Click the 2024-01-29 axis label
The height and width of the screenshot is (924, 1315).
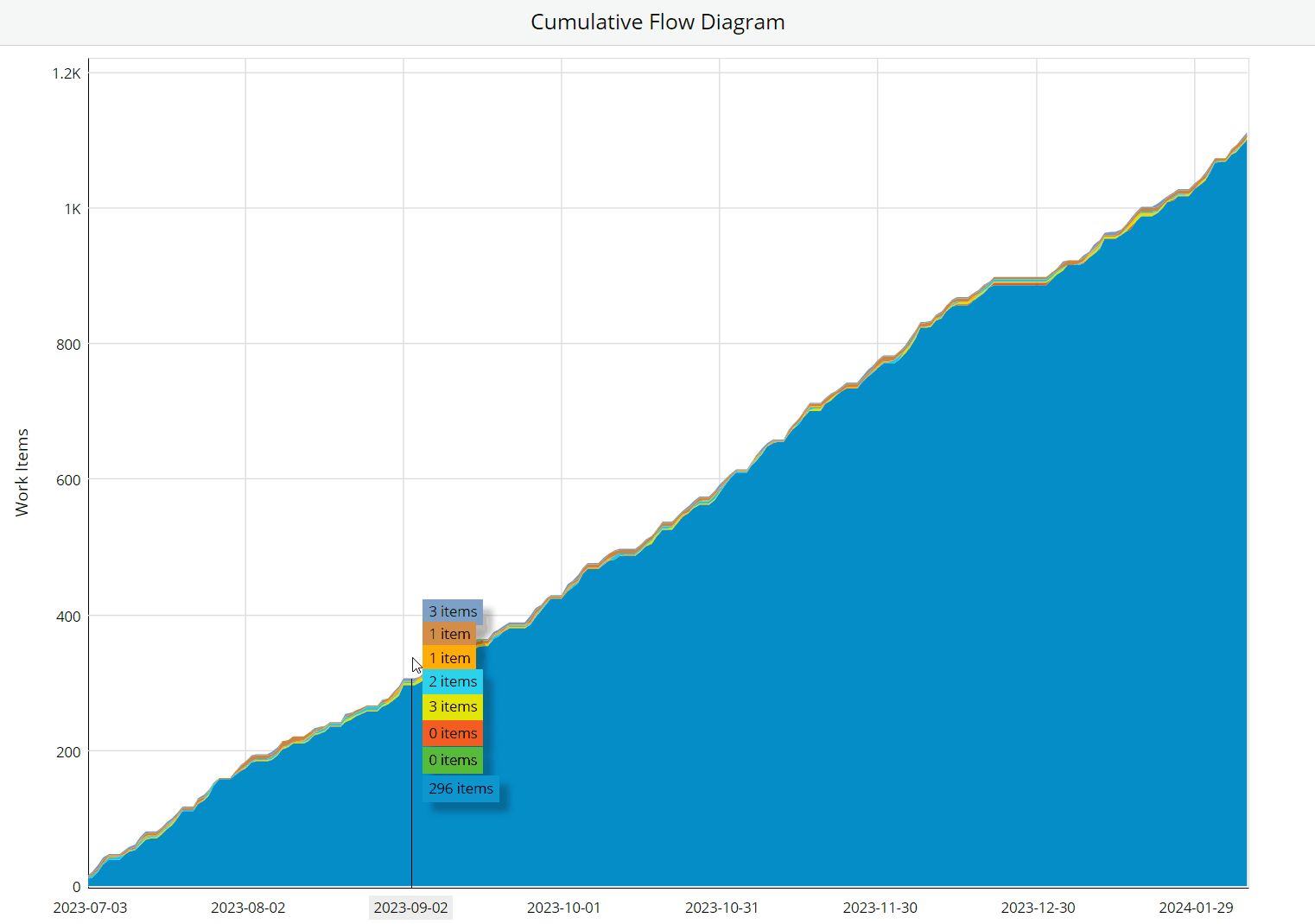(x=1197, y=908)
